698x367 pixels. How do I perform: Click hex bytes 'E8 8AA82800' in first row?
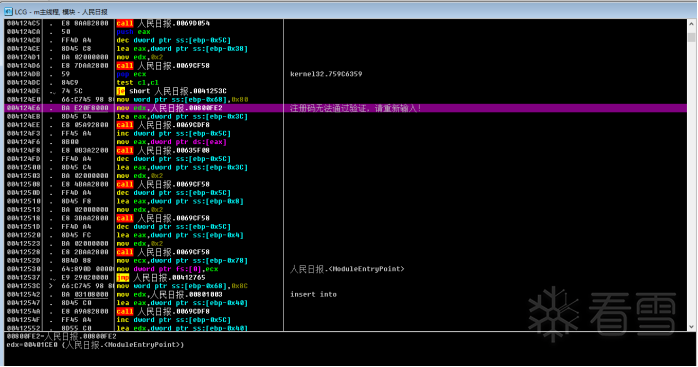click(85, 23)
